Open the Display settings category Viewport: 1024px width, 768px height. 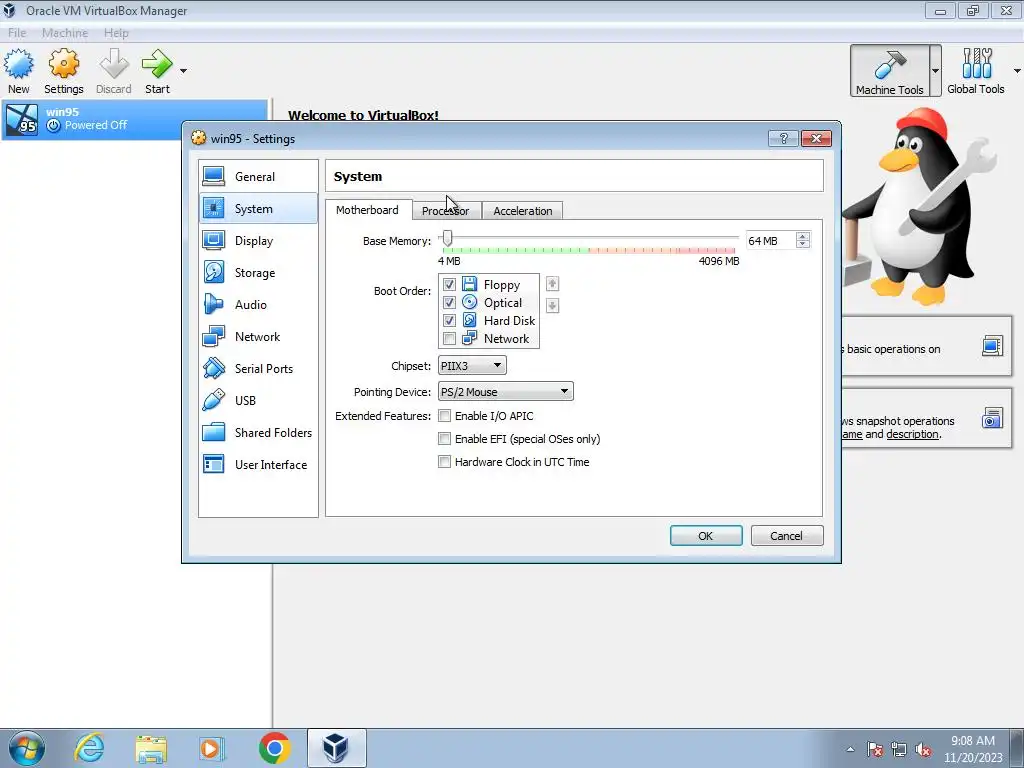(x=259, y=240)
